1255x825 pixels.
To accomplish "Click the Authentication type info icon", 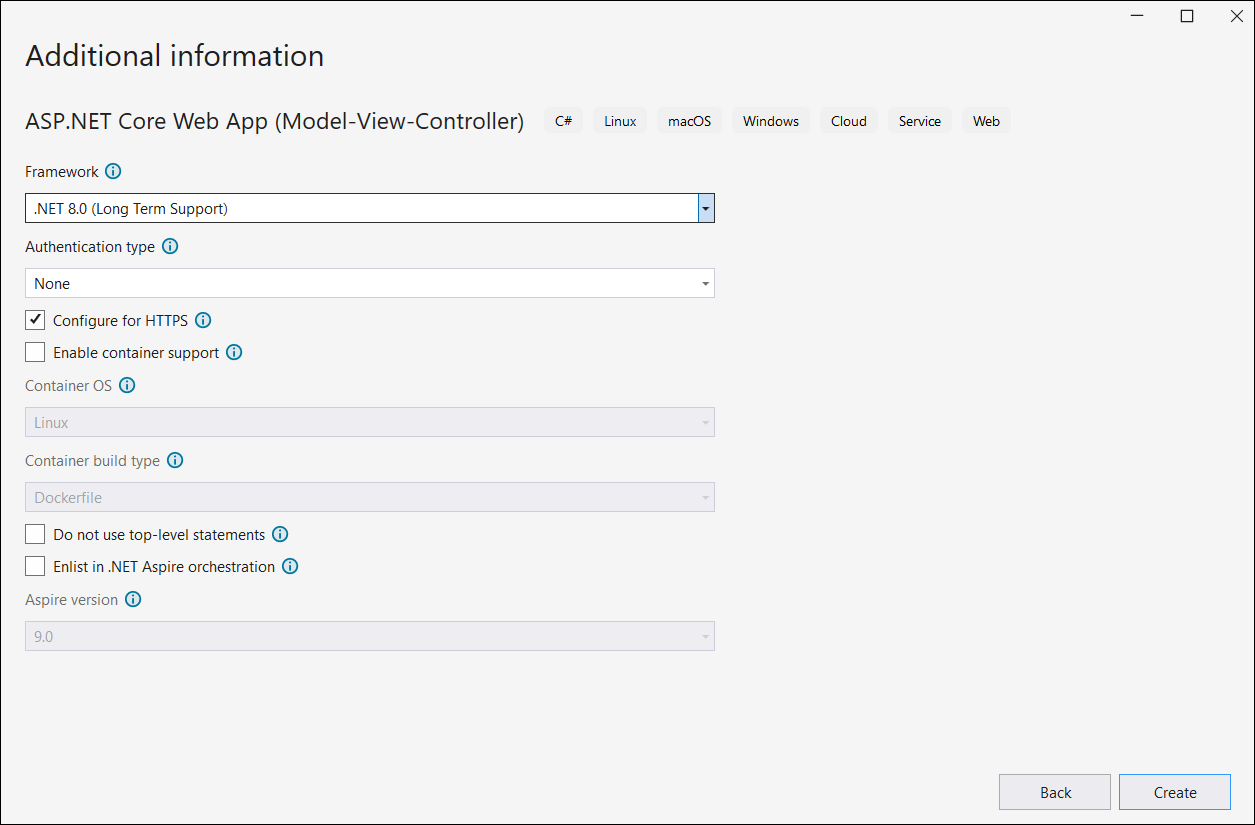I will [x=169, y=246].
